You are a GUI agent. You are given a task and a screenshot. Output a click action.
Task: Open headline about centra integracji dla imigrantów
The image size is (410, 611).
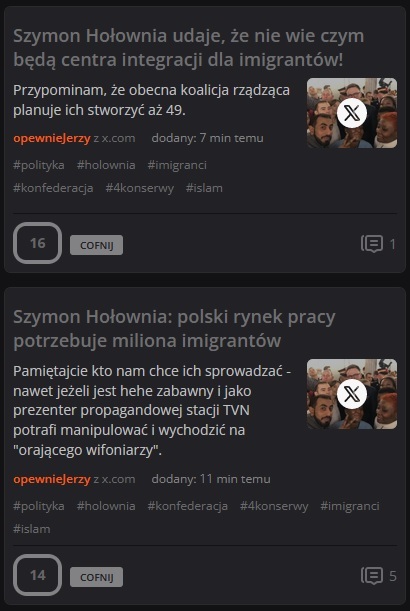(189, 48)
